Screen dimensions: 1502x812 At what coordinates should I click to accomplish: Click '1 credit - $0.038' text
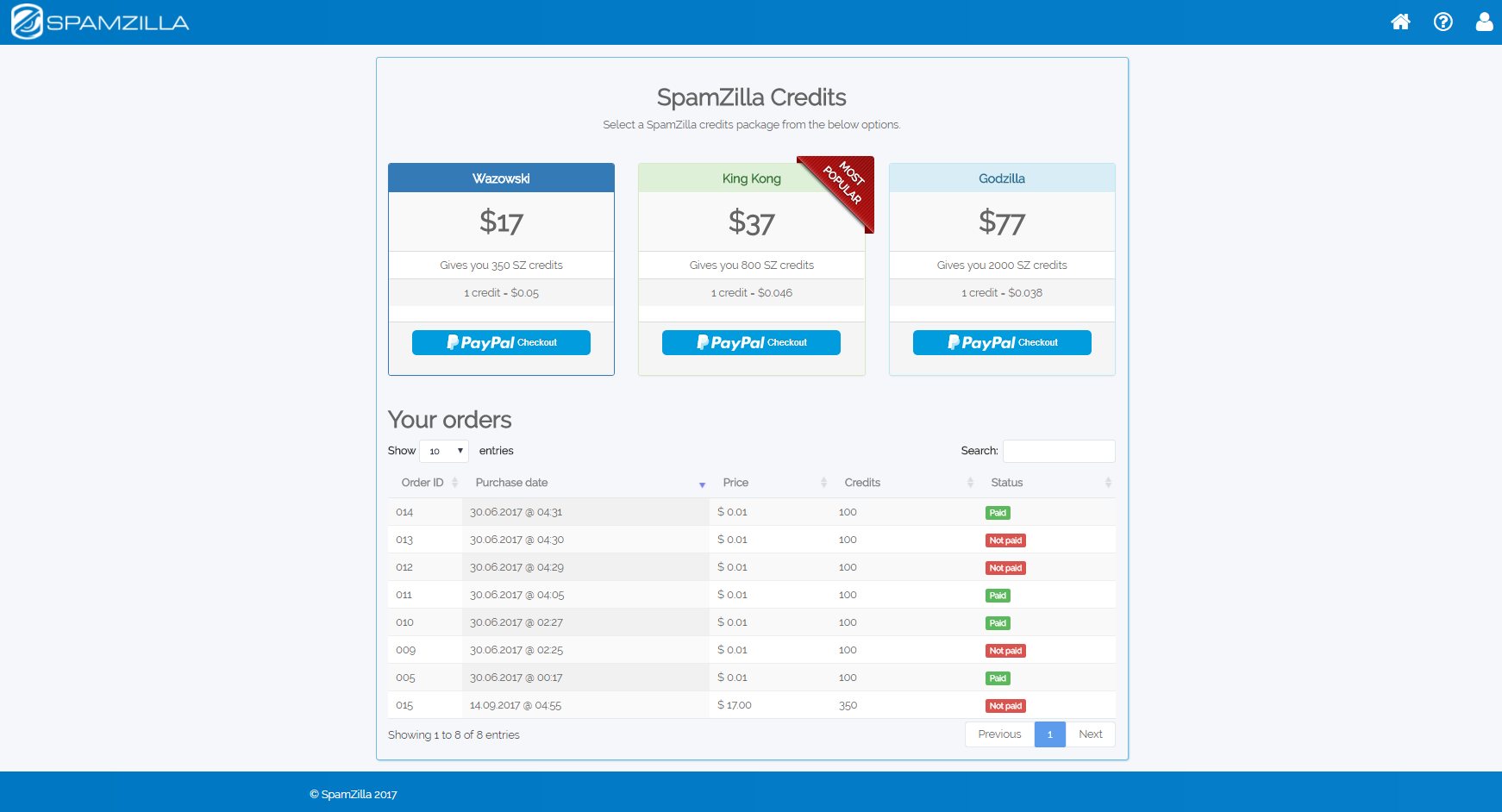[1002, 293]
